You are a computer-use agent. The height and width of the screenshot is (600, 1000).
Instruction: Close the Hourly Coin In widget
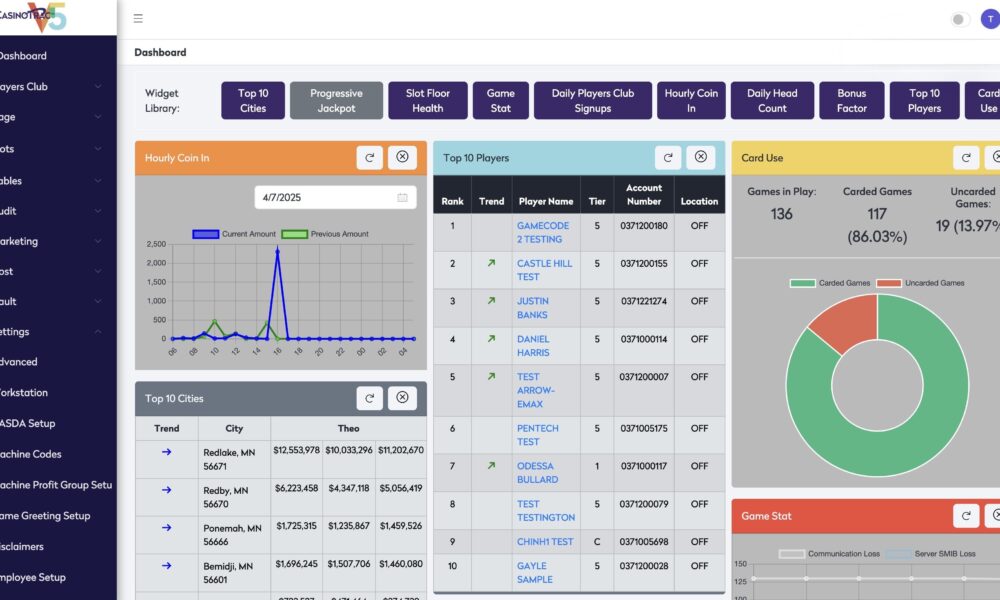point(402,157)
